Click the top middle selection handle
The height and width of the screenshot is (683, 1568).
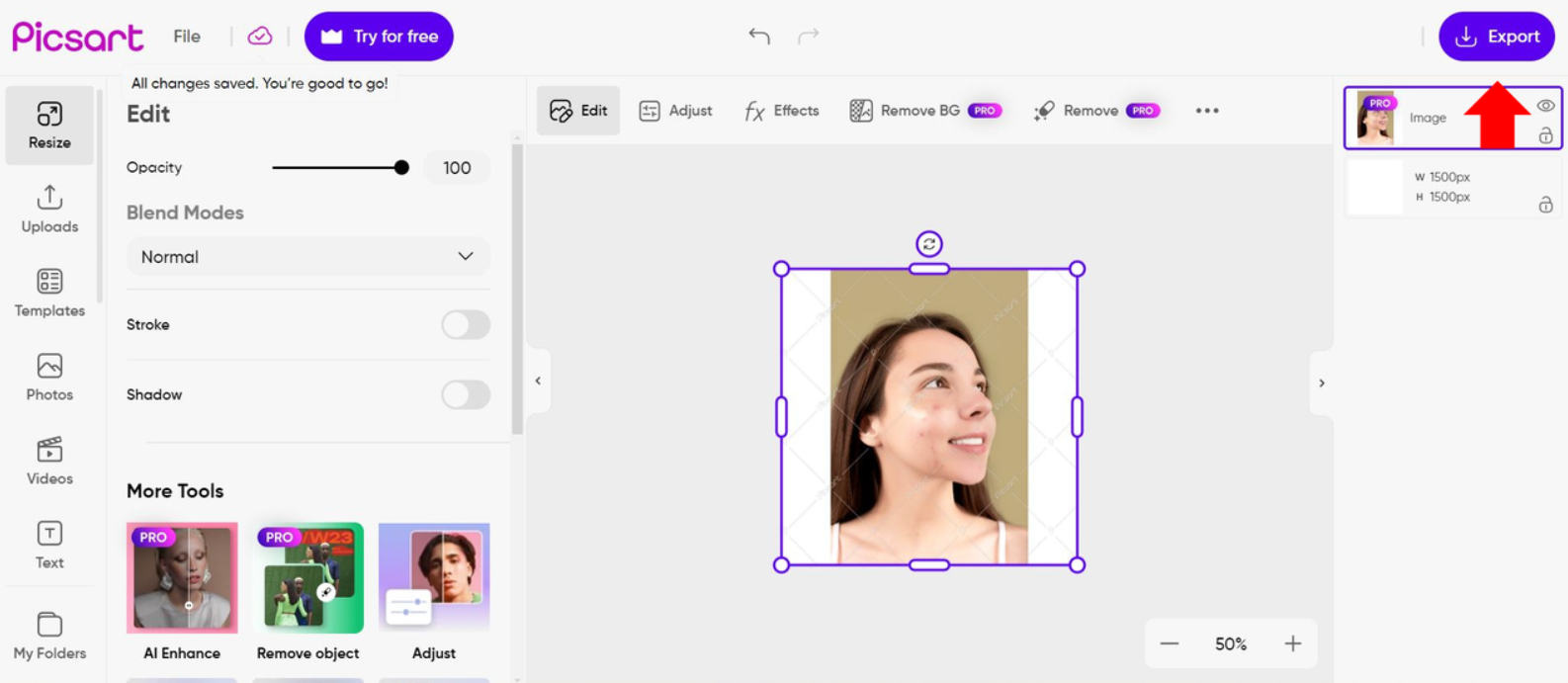point(929,269)
